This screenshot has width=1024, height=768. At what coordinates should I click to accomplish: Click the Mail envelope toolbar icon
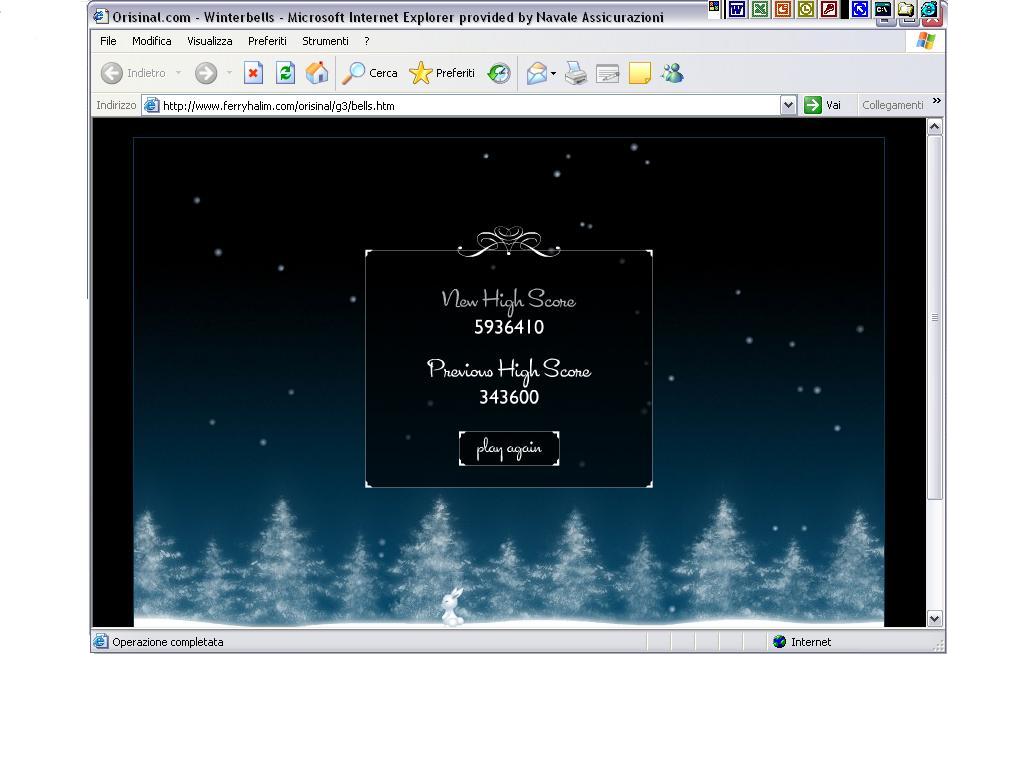(x=537, y=72)
